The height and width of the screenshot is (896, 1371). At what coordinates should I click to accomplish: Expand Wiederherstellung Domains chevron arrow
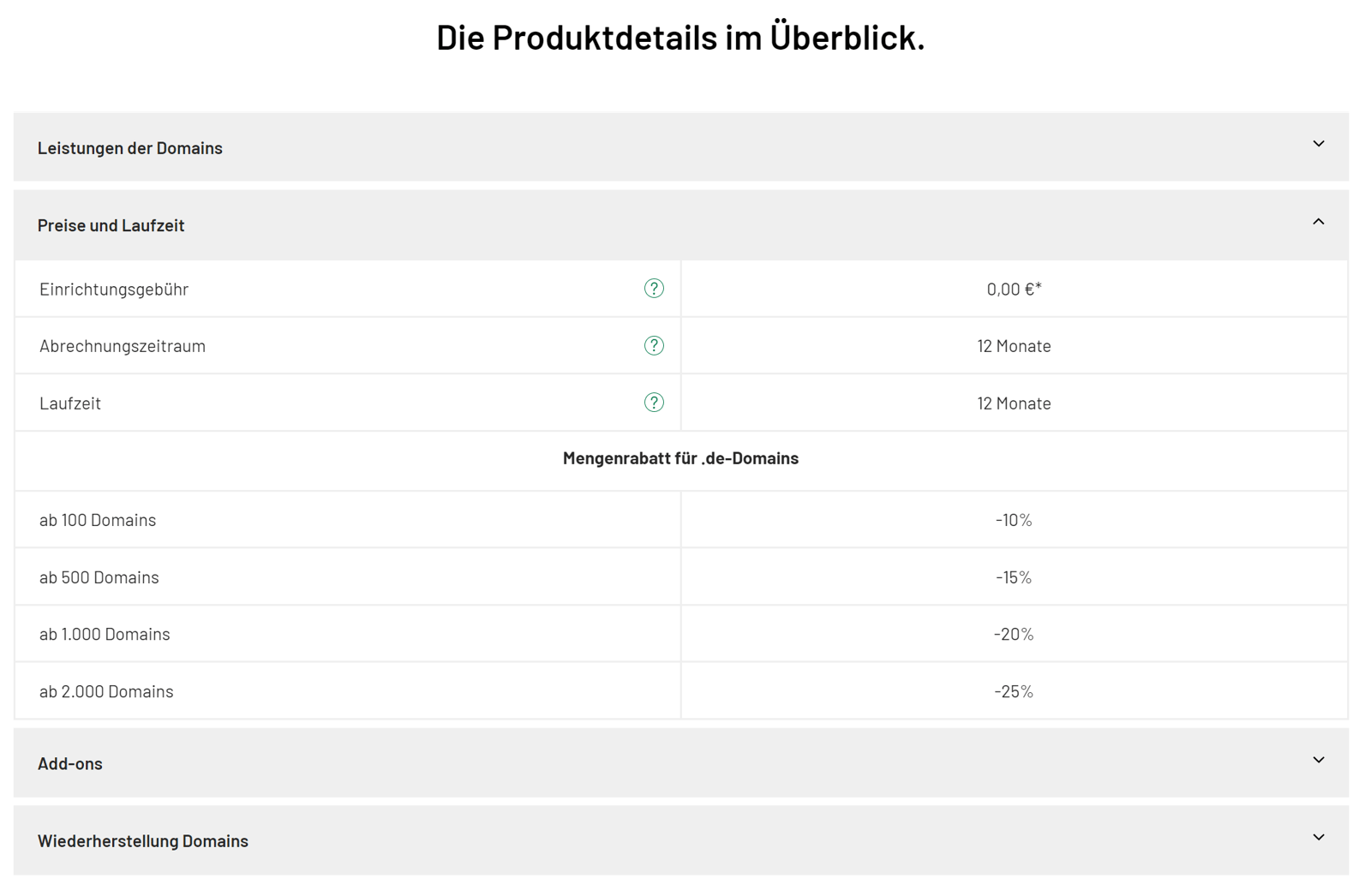click(1319, 837)
